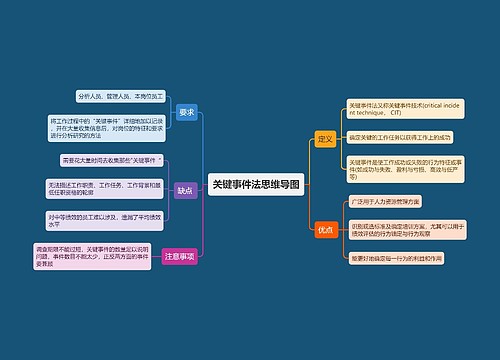
Task: Select the 要求 node 分析人员、管理人员、本岗位员工
Action: 121,96
